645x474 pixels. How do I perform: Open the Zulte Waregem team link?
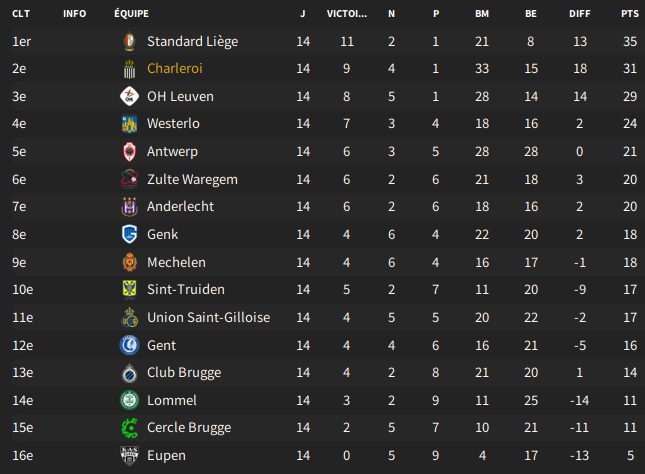pyautogui.click(x=193, y=179)
